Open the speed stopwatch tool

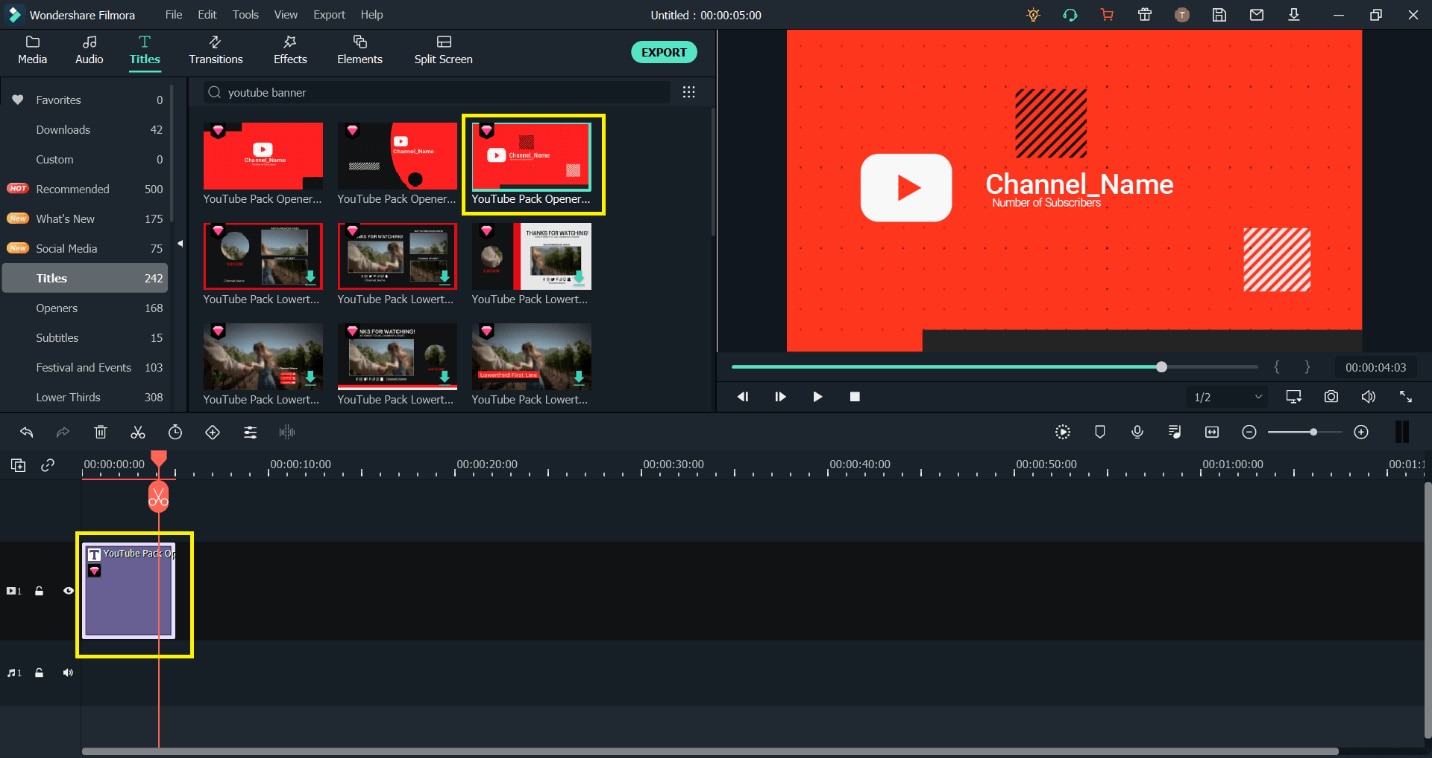point(175,432)
